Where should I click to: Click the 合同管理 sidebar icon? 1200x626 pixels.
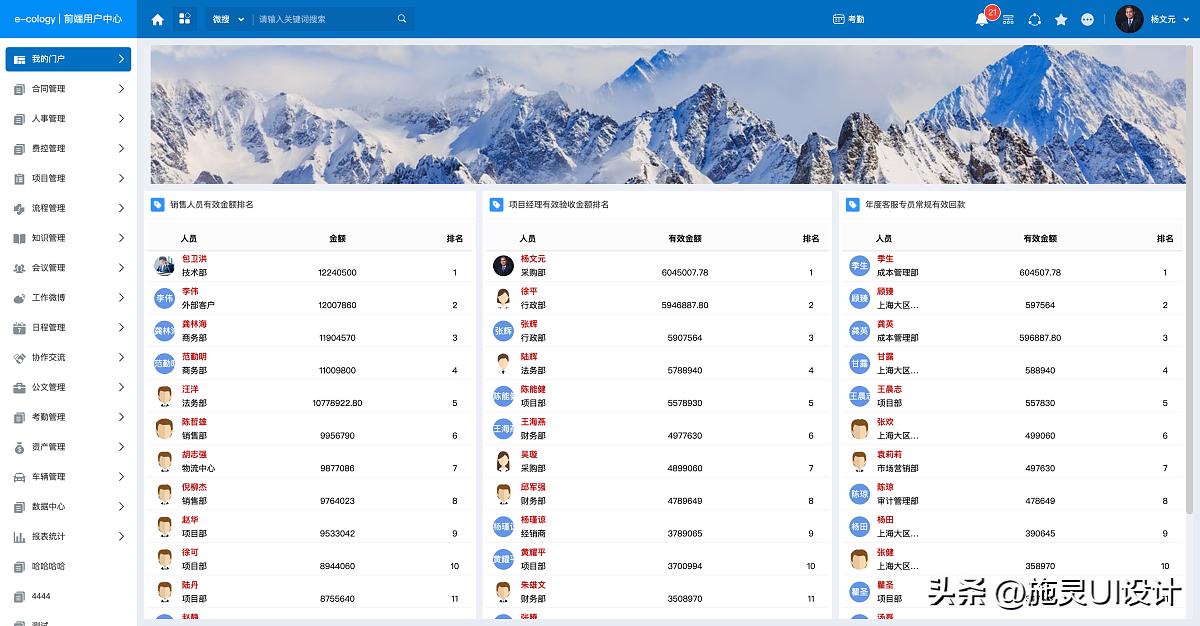pos(19,89)
